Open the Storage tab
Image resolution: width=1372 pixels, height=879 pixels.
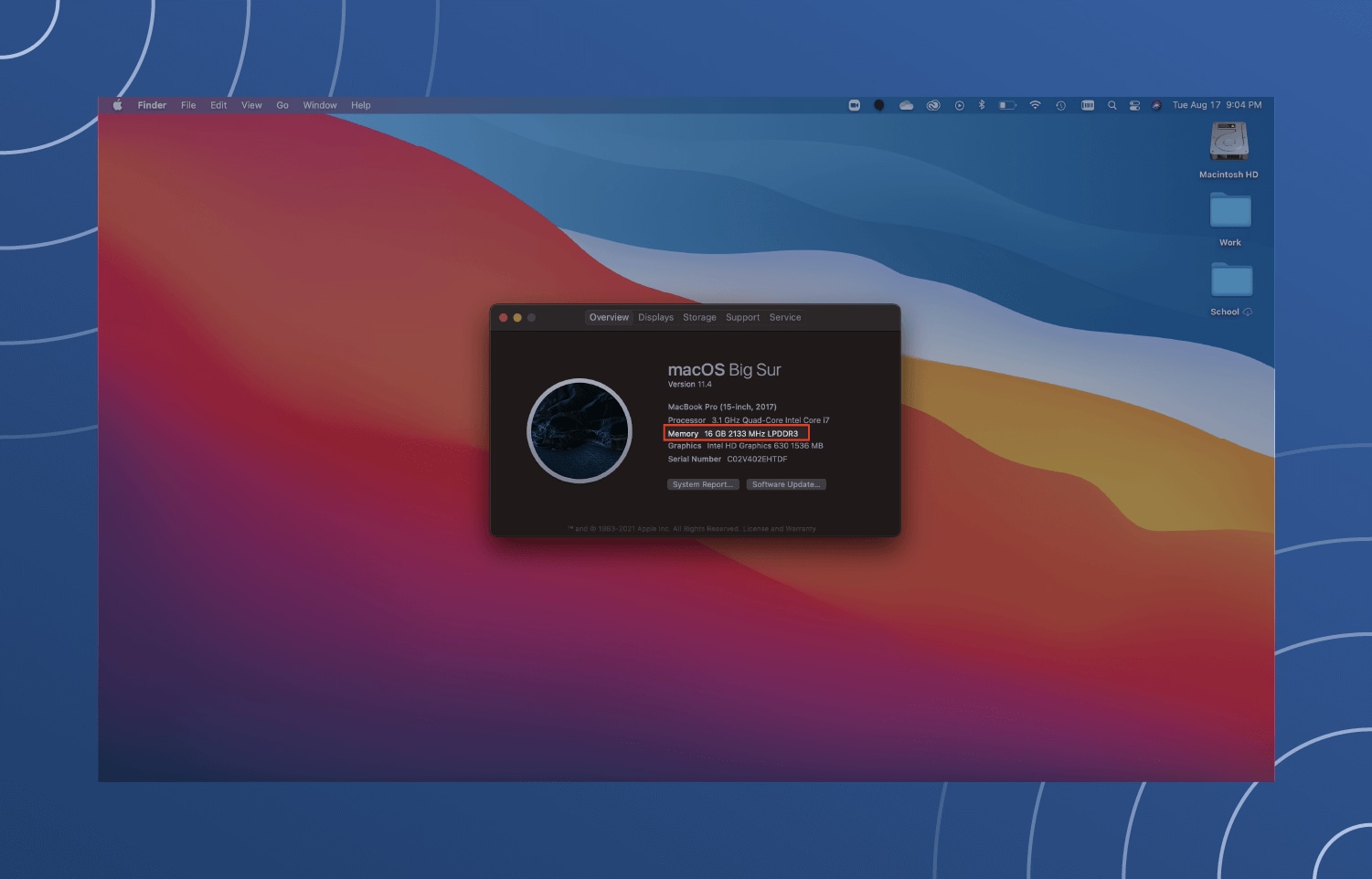[699, 317]
